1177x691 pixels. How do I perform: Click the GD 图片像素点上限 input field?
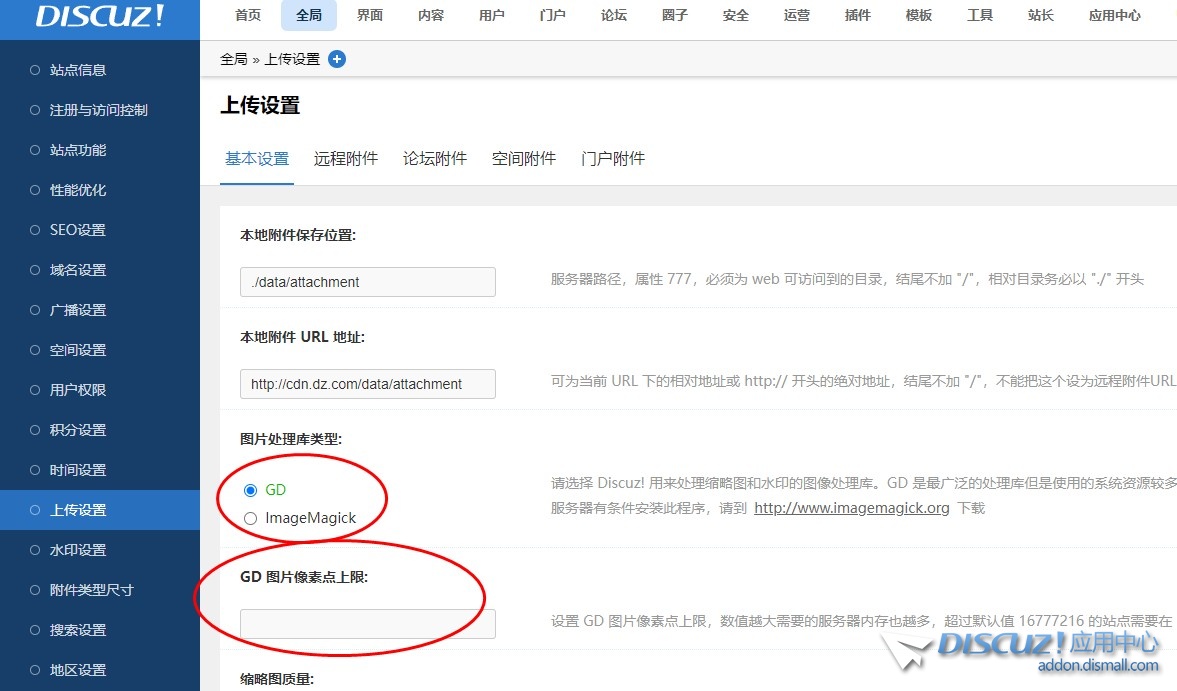368,624
